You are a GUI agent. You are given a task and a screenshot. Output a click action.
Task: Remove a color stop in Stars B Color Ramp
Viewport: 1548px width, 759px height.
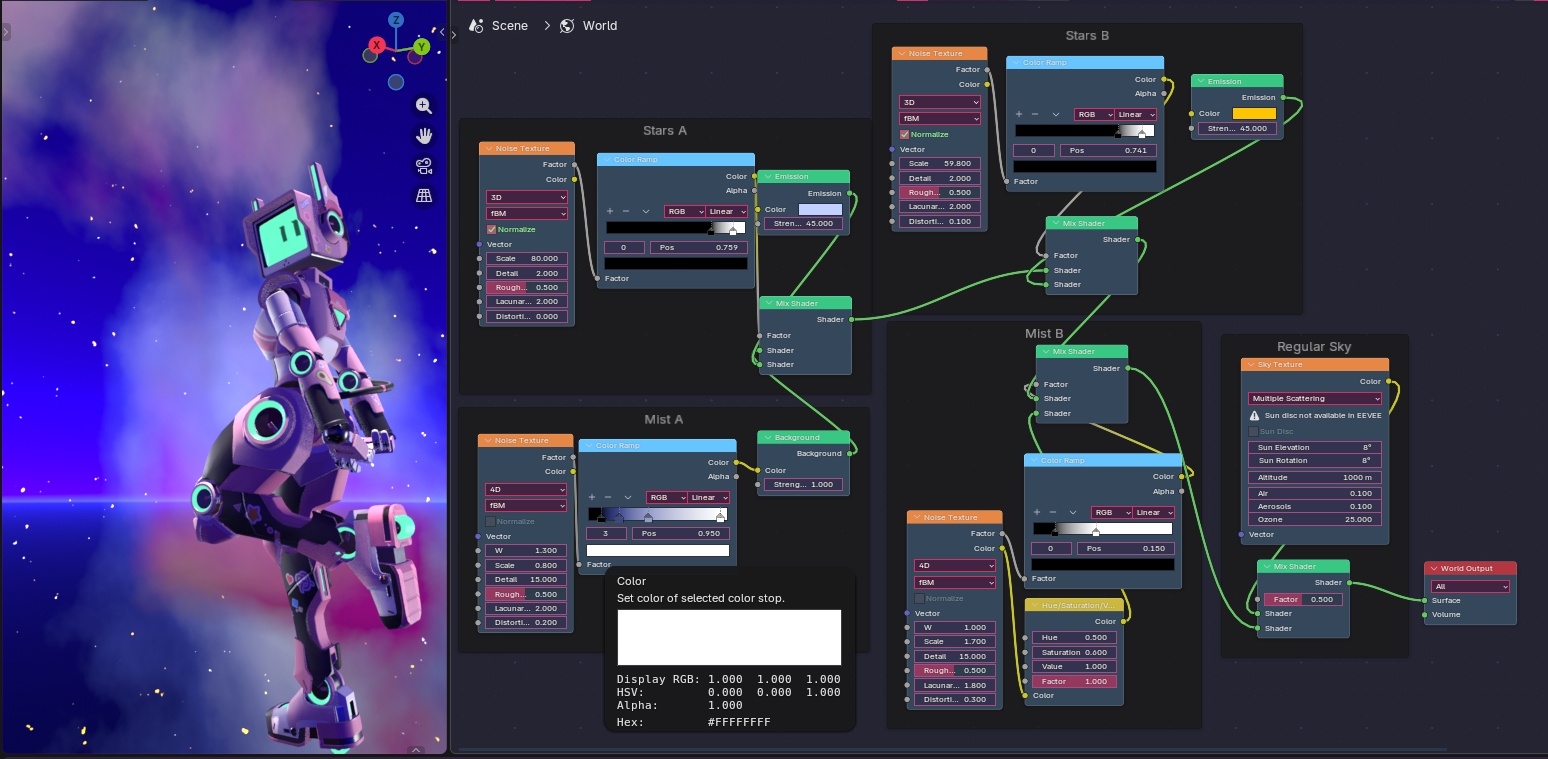pos(1035,115)
